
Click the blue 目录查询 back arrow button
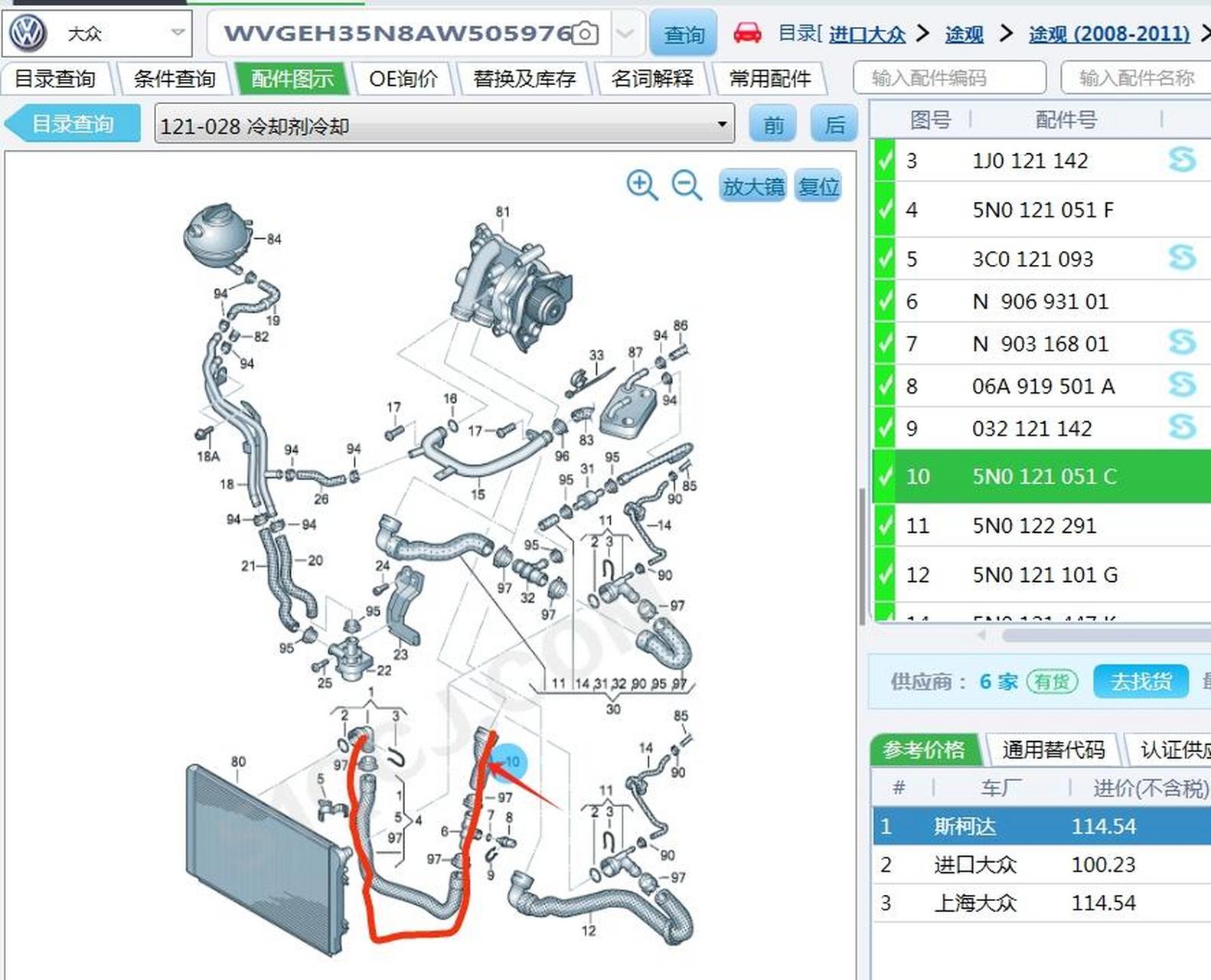pos(73,123)
